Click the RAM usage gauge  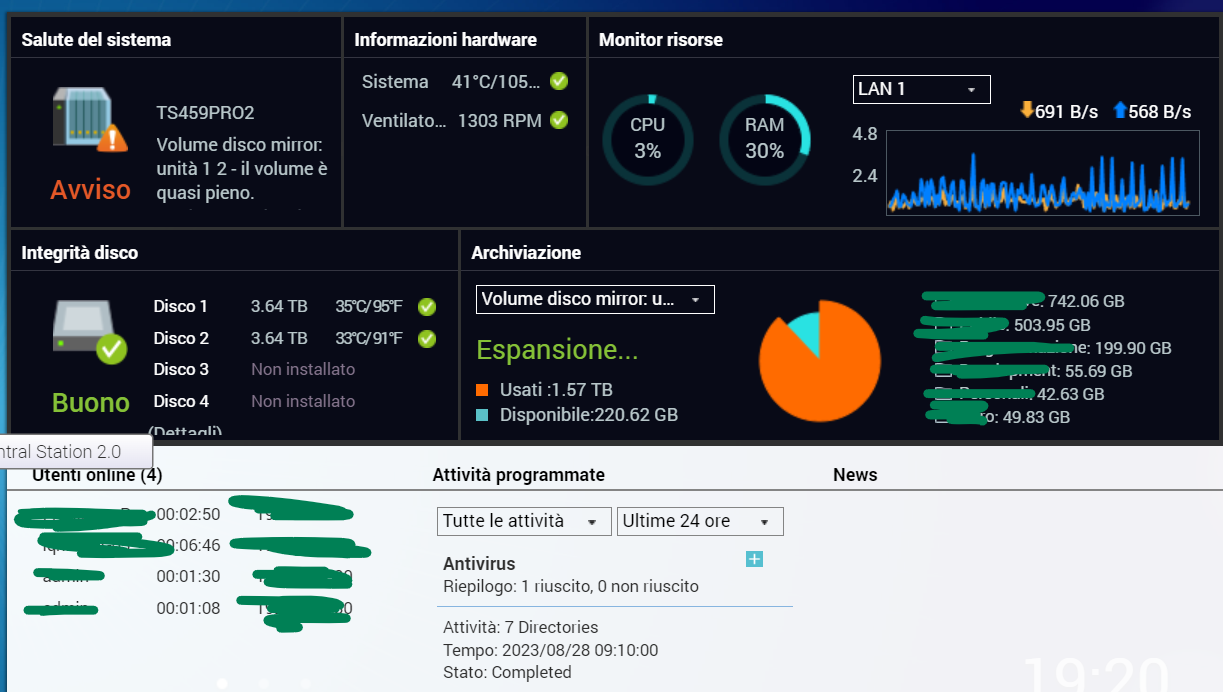[x=764, y=140]
